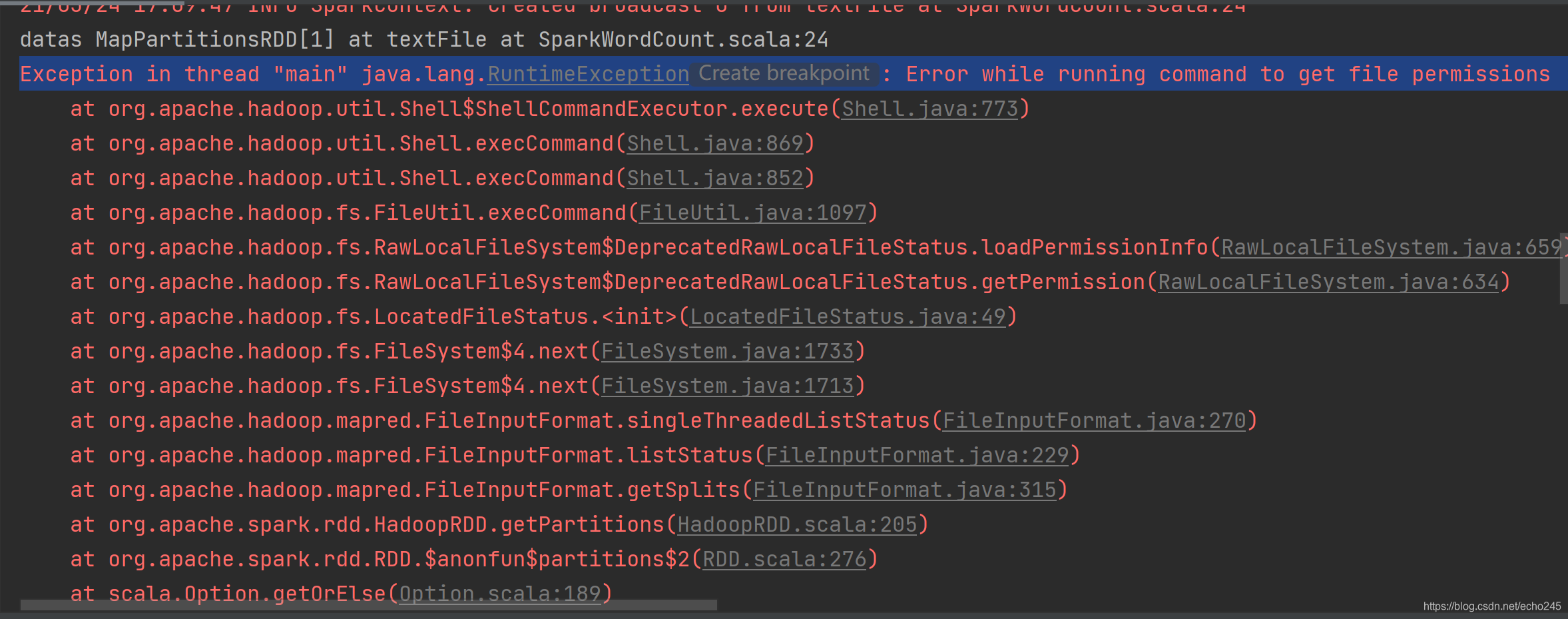Click 'FileInputFormat.listStatus' method text
The width and height of the screenshot is (1568, 619).
click(x=589, y=455)
